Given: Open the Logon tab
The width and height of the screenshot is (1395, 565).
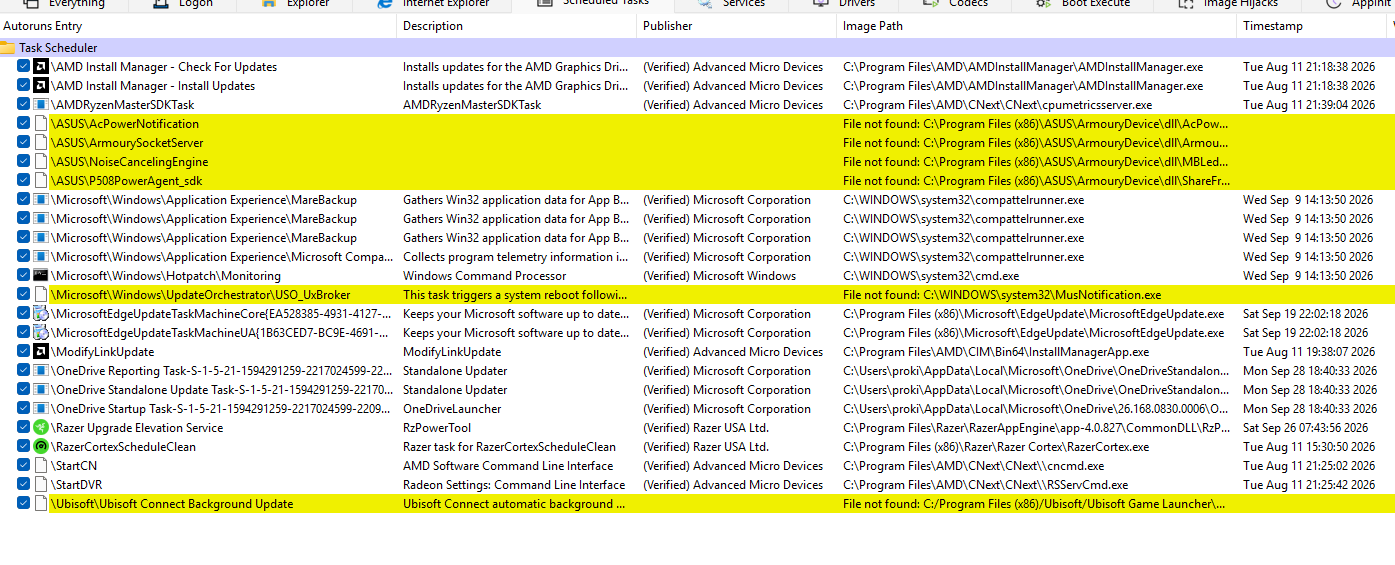Looking at the screenshot, I should [x=184, y=5].
